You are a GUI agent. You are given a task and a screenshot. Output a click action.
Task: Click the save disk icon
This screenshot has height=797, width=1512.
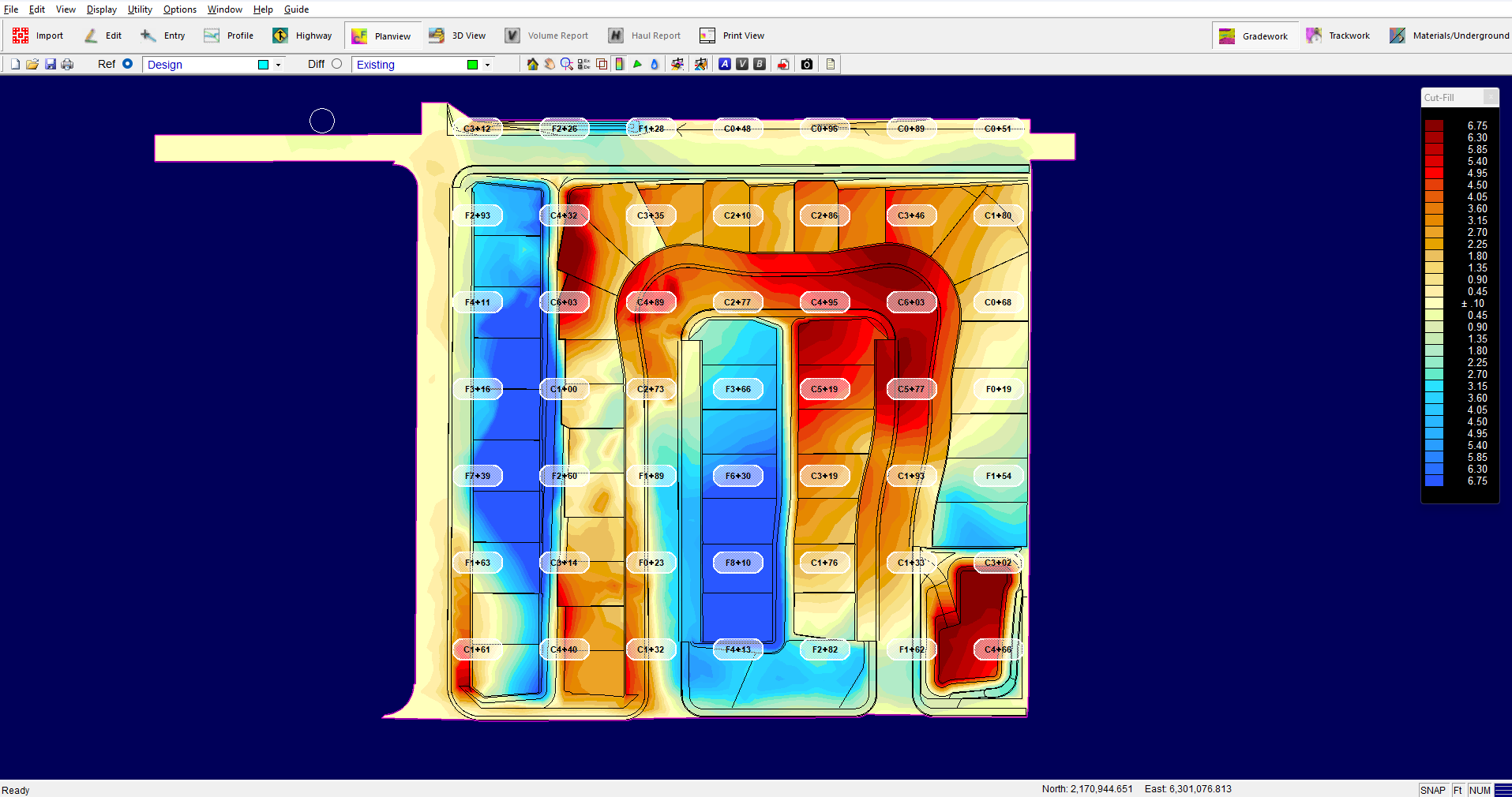point(50,65)
